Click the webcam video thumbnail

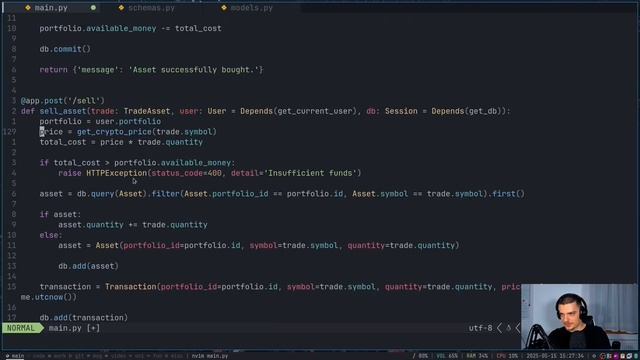point(580,316)
